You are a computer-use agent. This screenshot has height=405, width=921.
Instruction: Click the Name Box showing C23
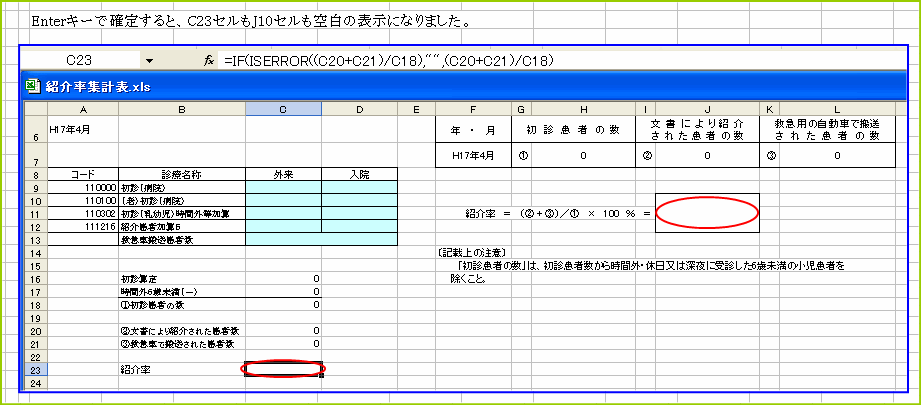point(79,60)
